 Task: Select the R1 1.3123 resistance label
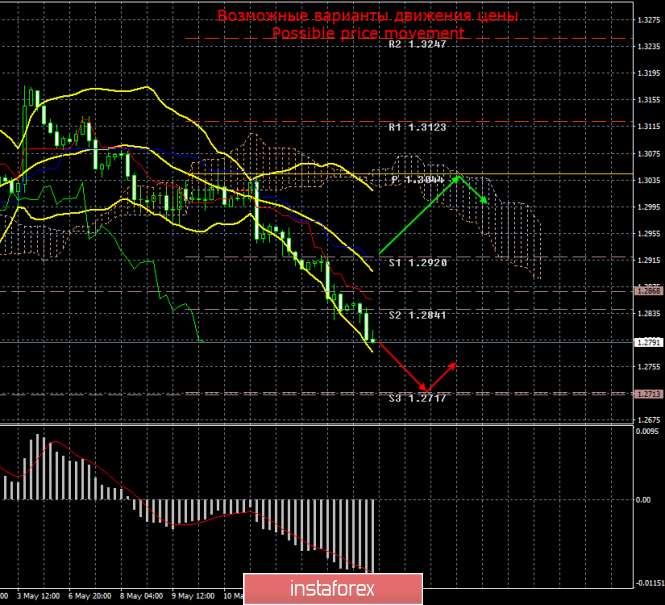click(x=417, y=127)
